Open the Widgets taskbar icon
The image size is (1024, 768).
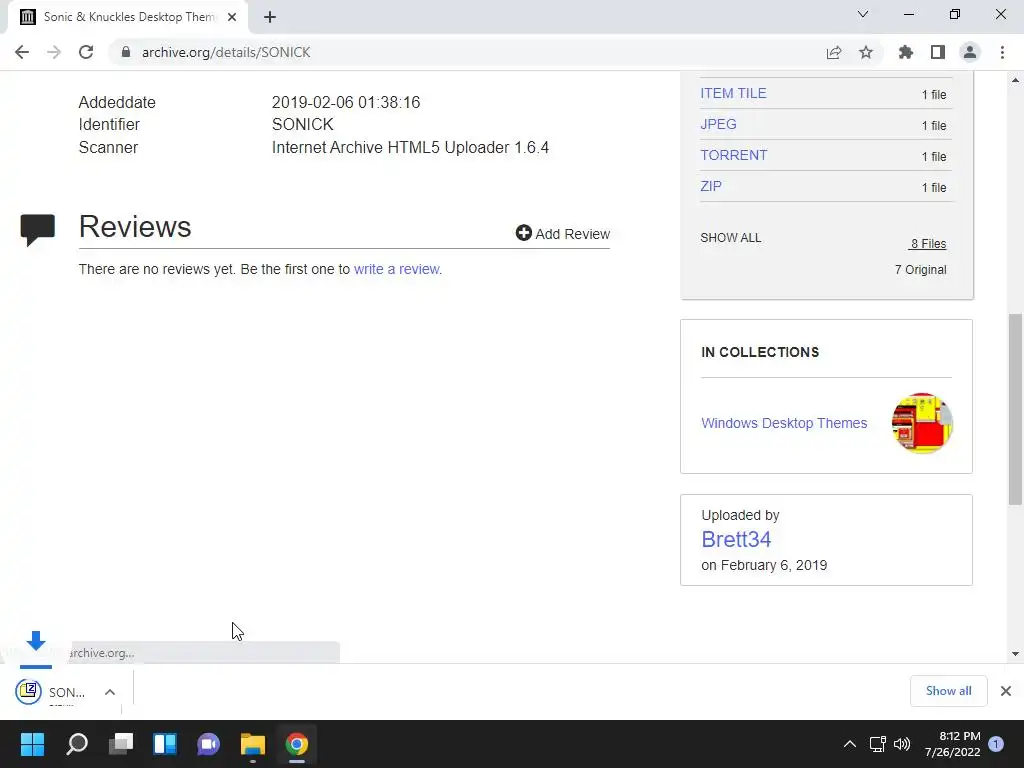tap(165, 744)
